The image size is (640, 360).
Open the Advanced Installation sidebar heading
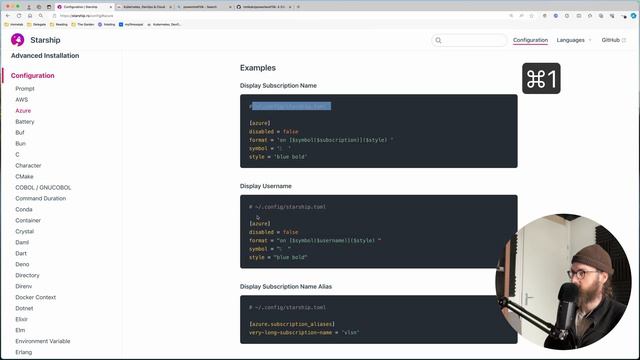point(45,56)
